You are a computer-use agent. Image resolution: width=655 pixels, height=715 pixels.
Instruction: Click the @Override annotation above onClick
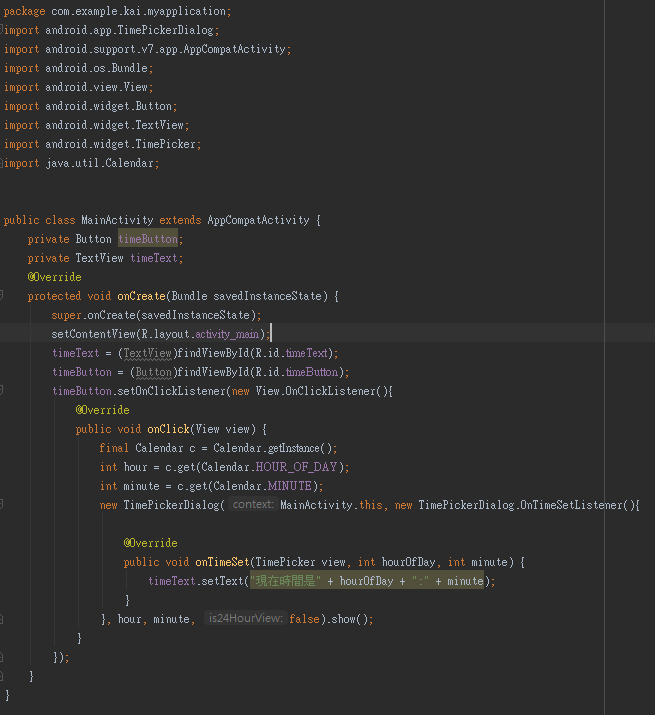(x=102, y=410)
